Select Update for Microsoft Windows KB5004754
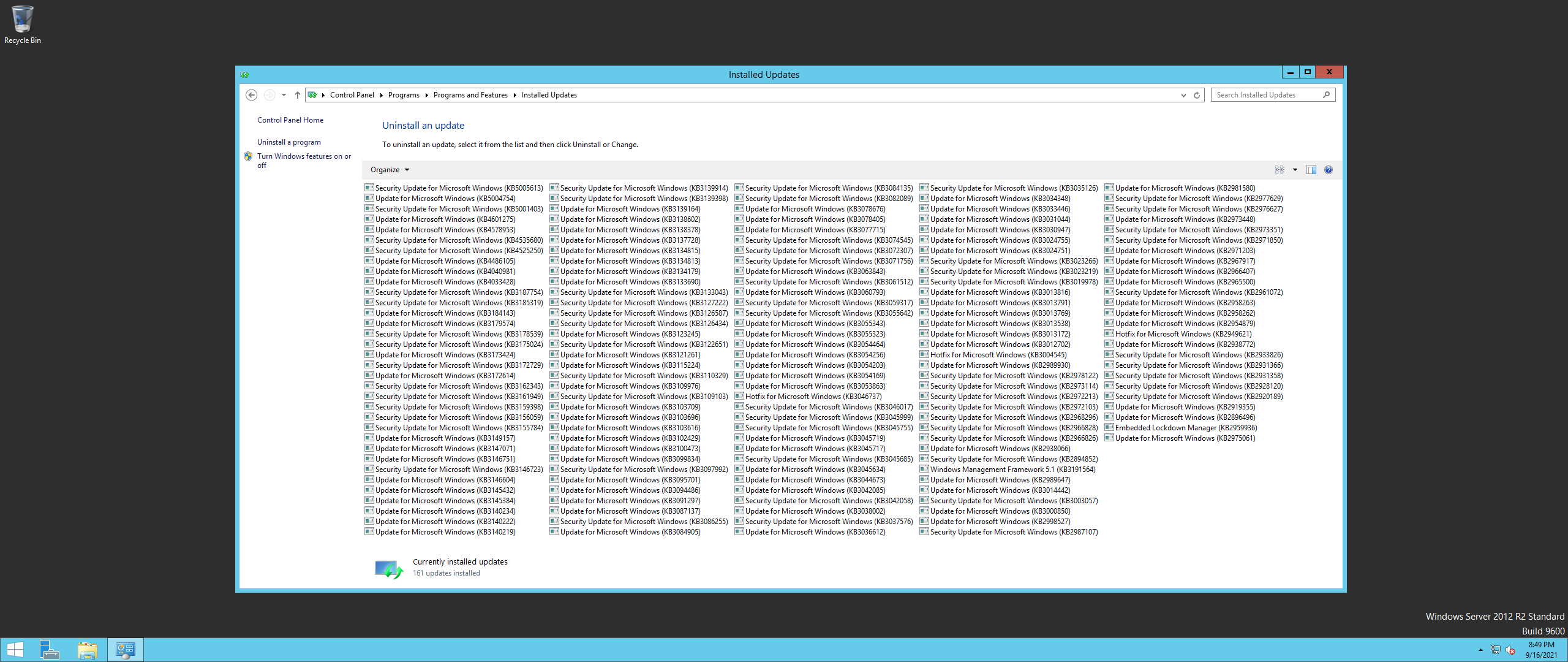The height and width of the screenshot is (662, 1568). (x=440, y=199)
